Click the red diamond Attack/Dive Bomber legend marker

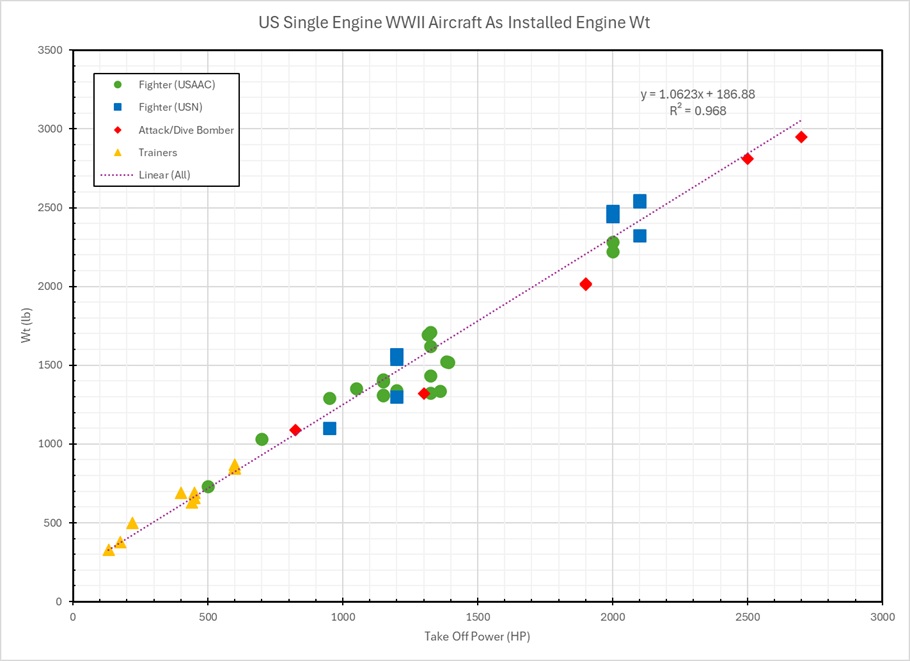[x=118, y=130]
